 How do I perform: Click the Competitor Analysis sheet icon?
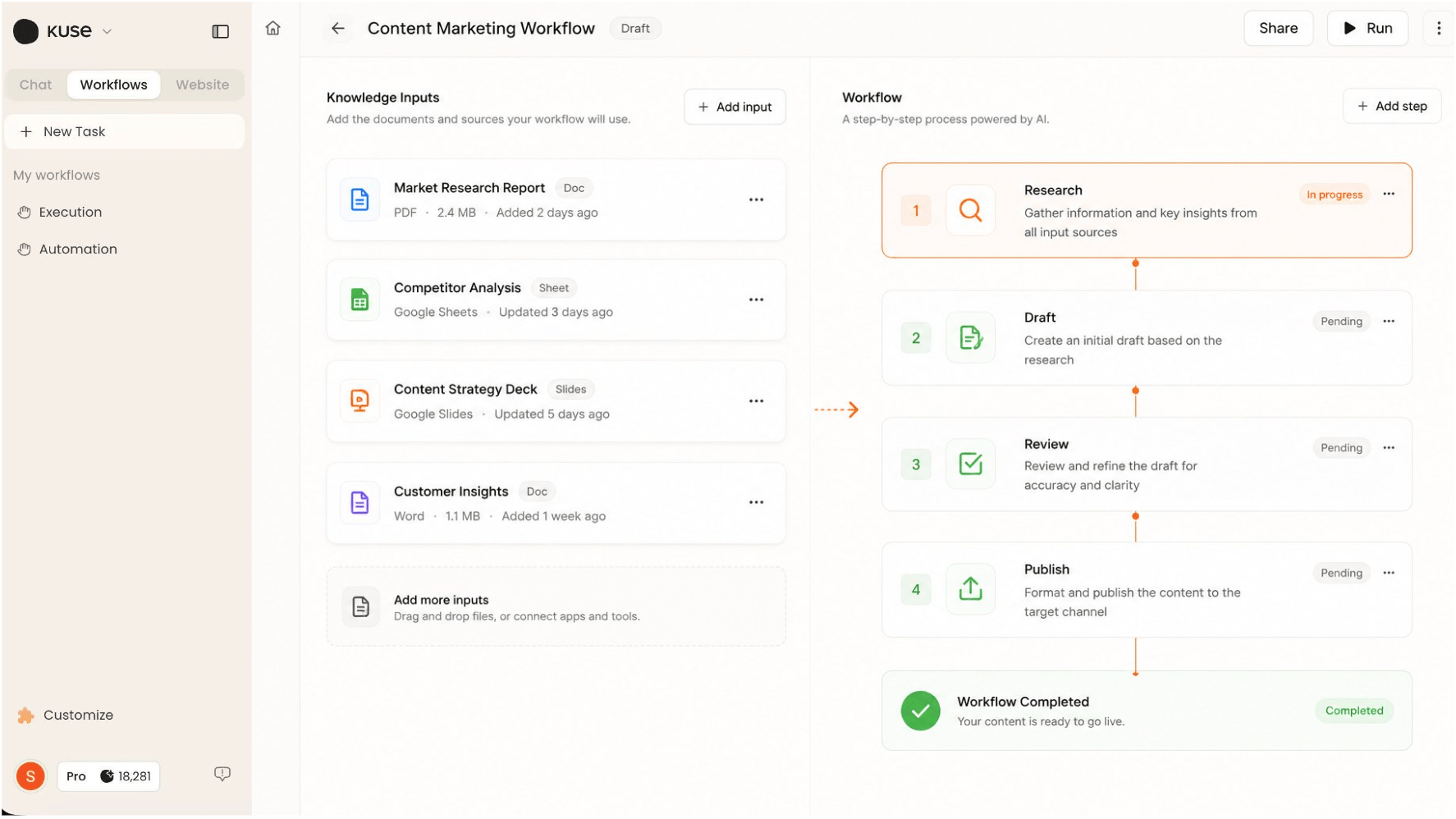[359, 300]
